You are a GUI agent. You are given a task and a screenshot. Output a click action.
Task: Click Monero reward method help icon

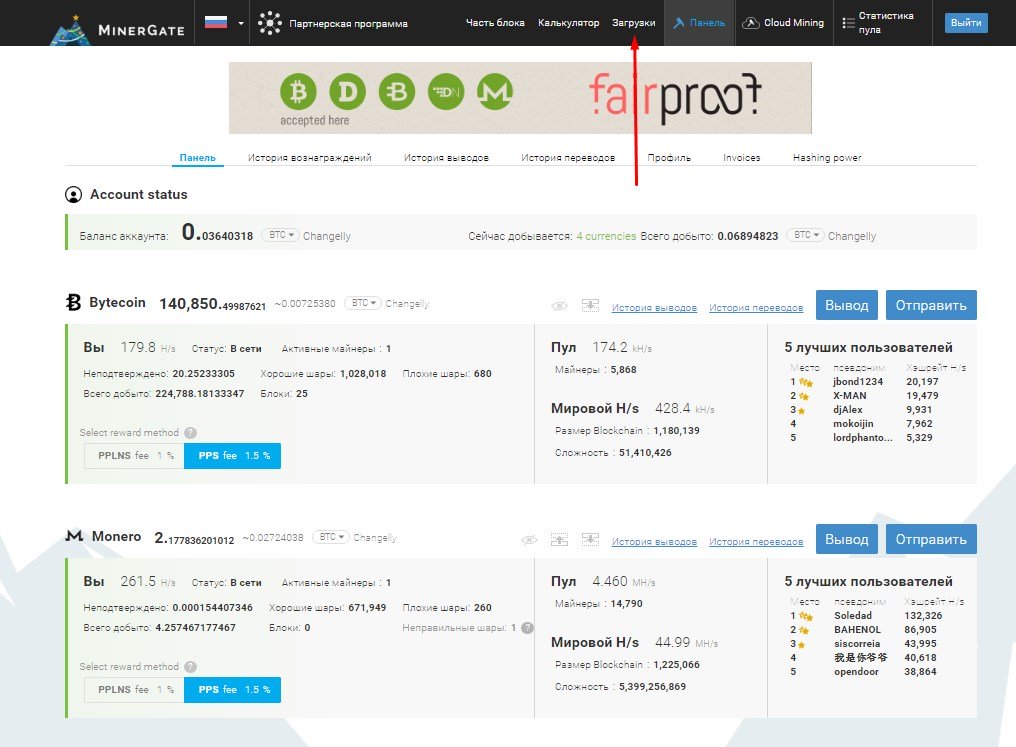[x=190, y=666]
